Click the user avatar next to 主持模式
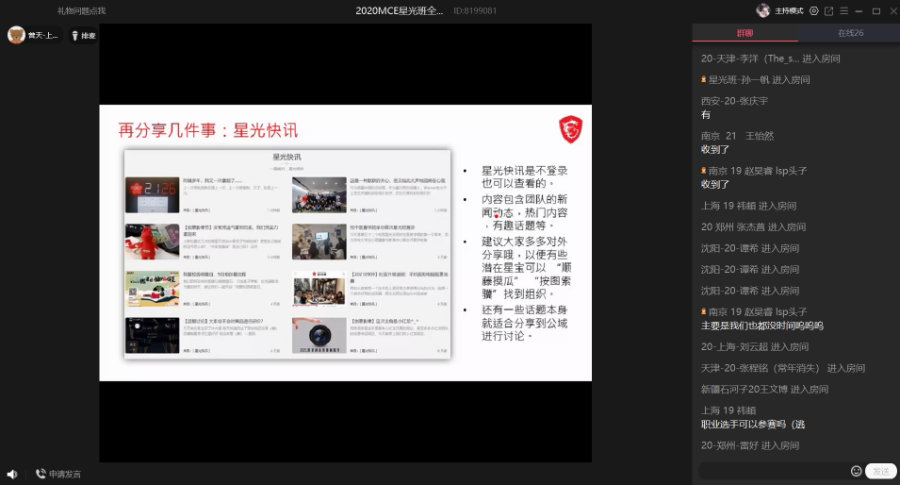The height and width of the screenshot is (485, 900). point(763,11)
